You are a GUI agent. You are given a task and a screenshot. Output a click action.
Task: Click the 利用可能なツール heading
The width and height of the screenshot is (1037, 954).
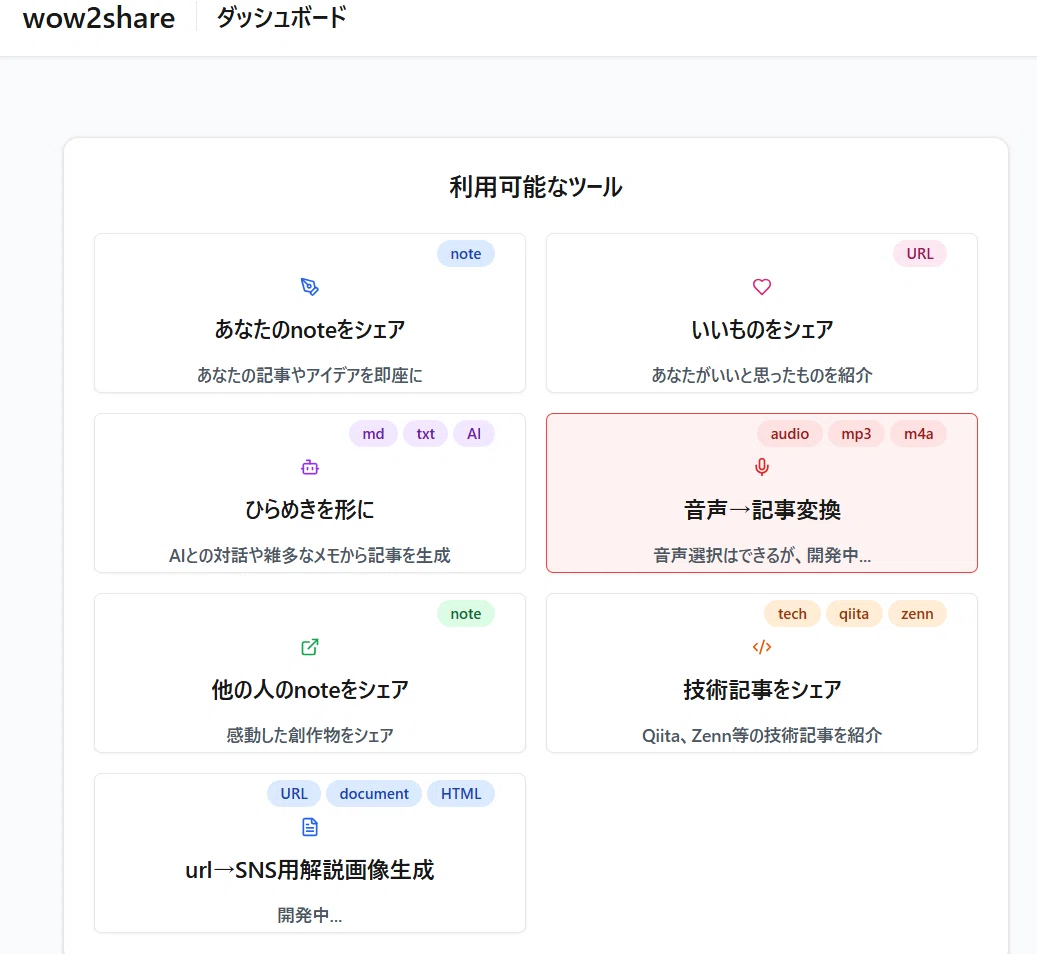[536, 187]
